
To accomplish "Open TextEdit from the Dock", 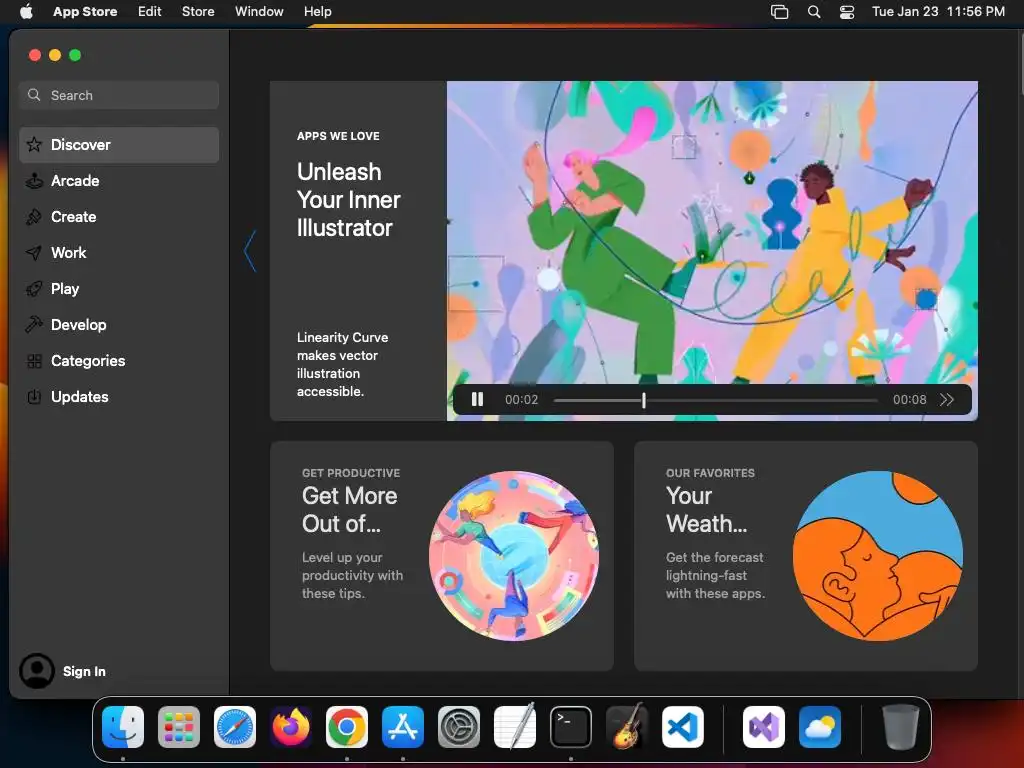I will (x=515, y=727).
